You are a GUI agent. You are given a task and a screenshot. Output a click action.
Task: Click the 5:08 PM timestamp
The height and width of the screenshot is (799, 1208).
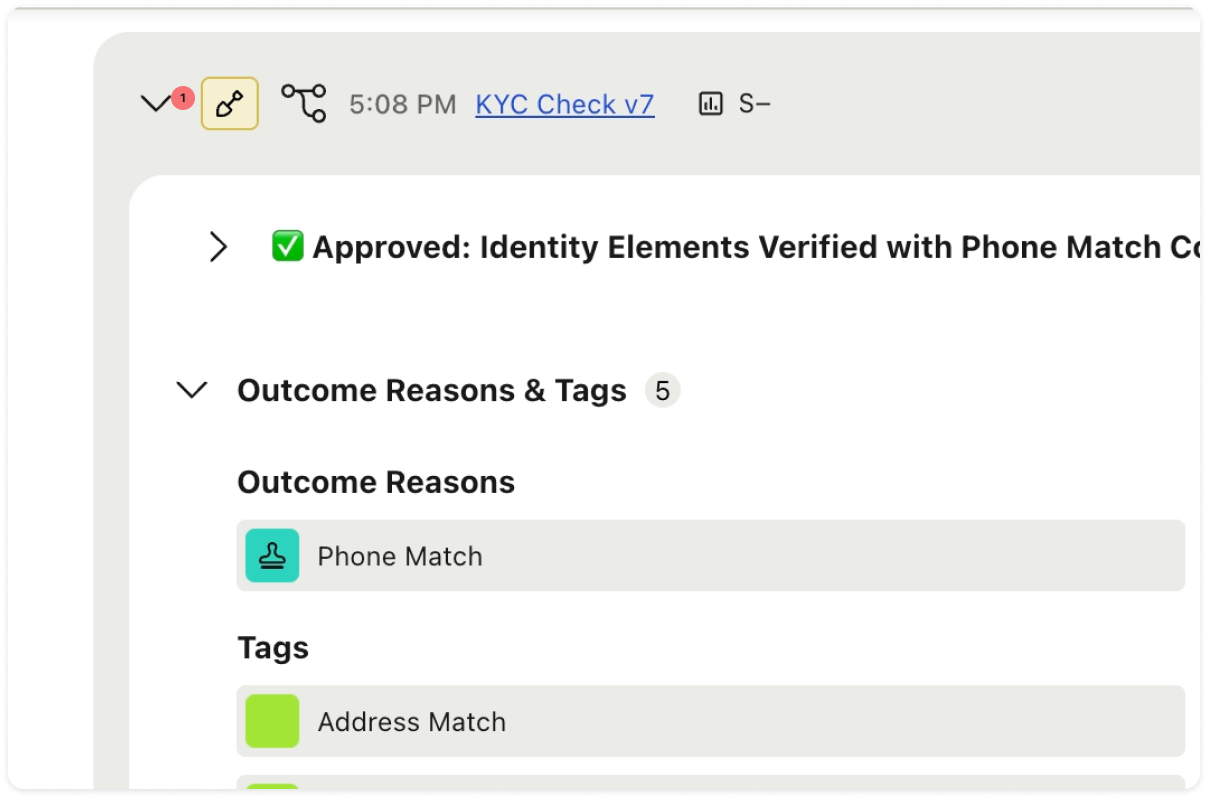pos(403,104)
